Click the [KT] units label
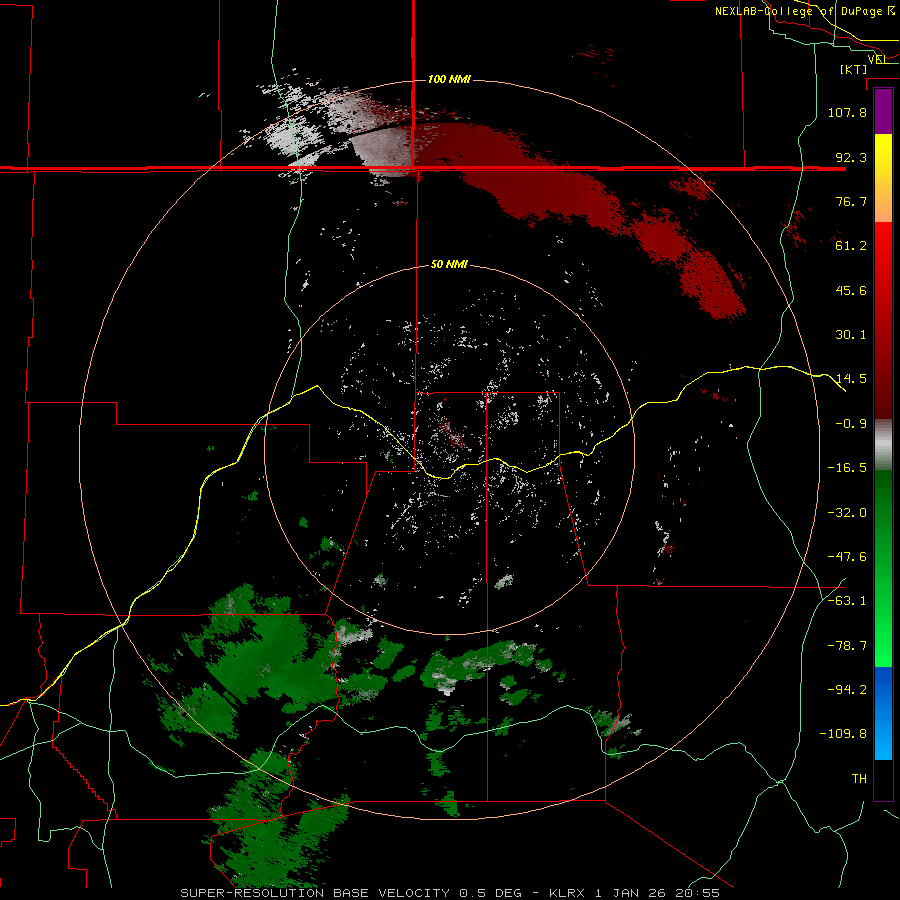Image resolution: width=900 pixels, height=900 pixels. tap(854, 69)
